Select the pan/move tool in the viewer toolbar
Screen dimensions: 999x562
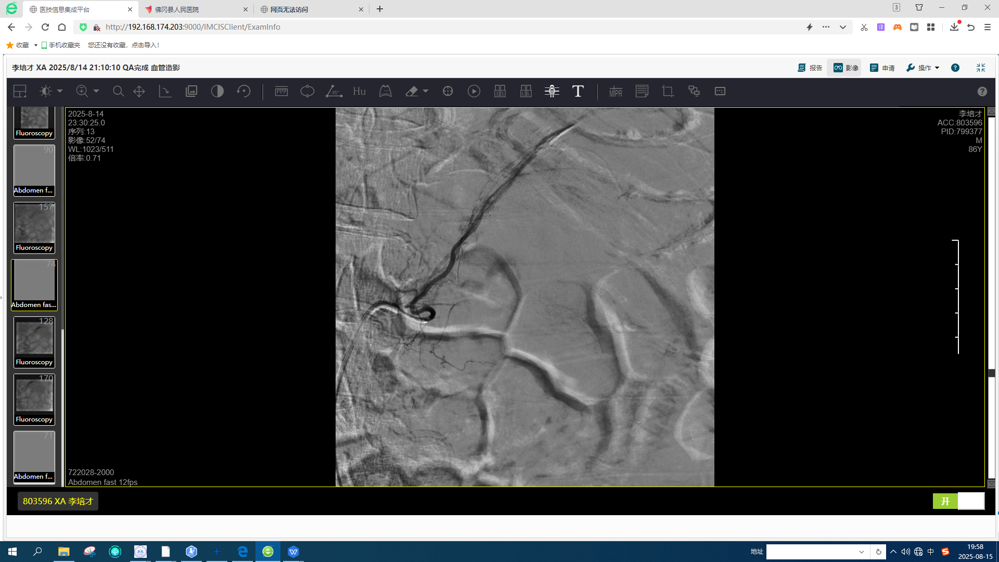(139, 91)
